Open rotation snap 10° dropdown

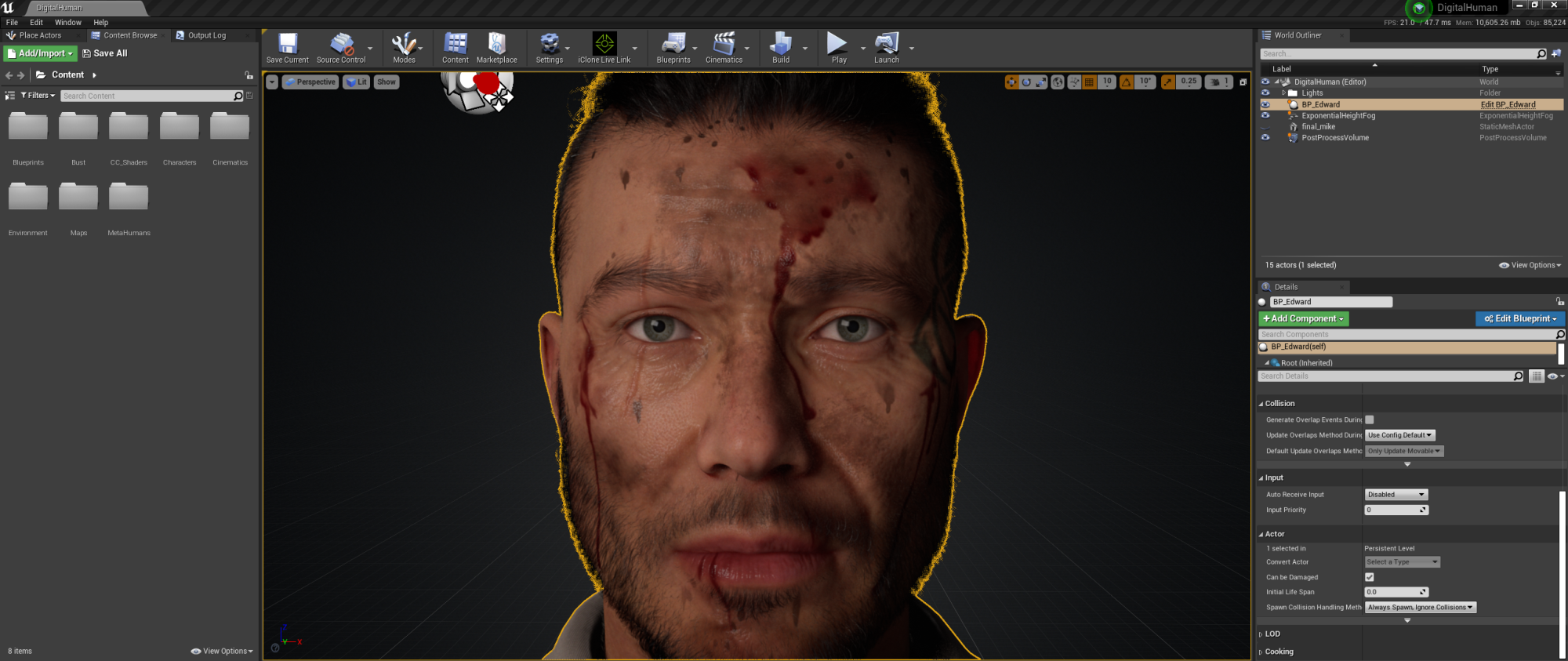tap(1145, 82)
